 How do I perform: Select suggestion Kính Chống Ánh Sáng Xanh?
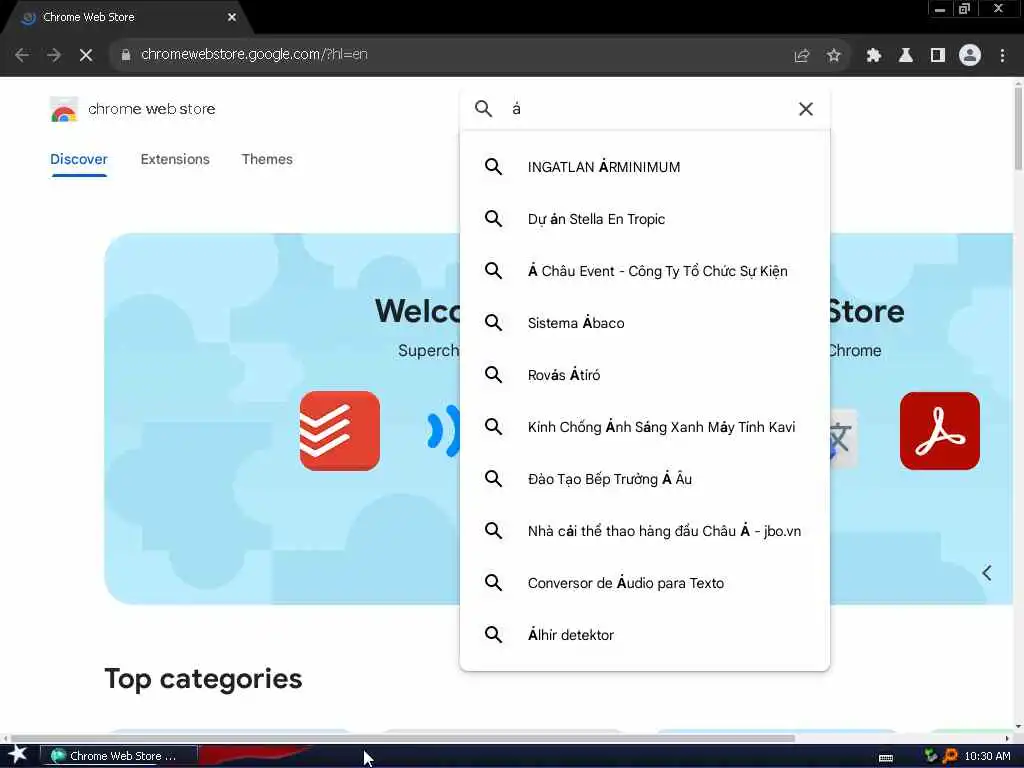click(645, 426)
